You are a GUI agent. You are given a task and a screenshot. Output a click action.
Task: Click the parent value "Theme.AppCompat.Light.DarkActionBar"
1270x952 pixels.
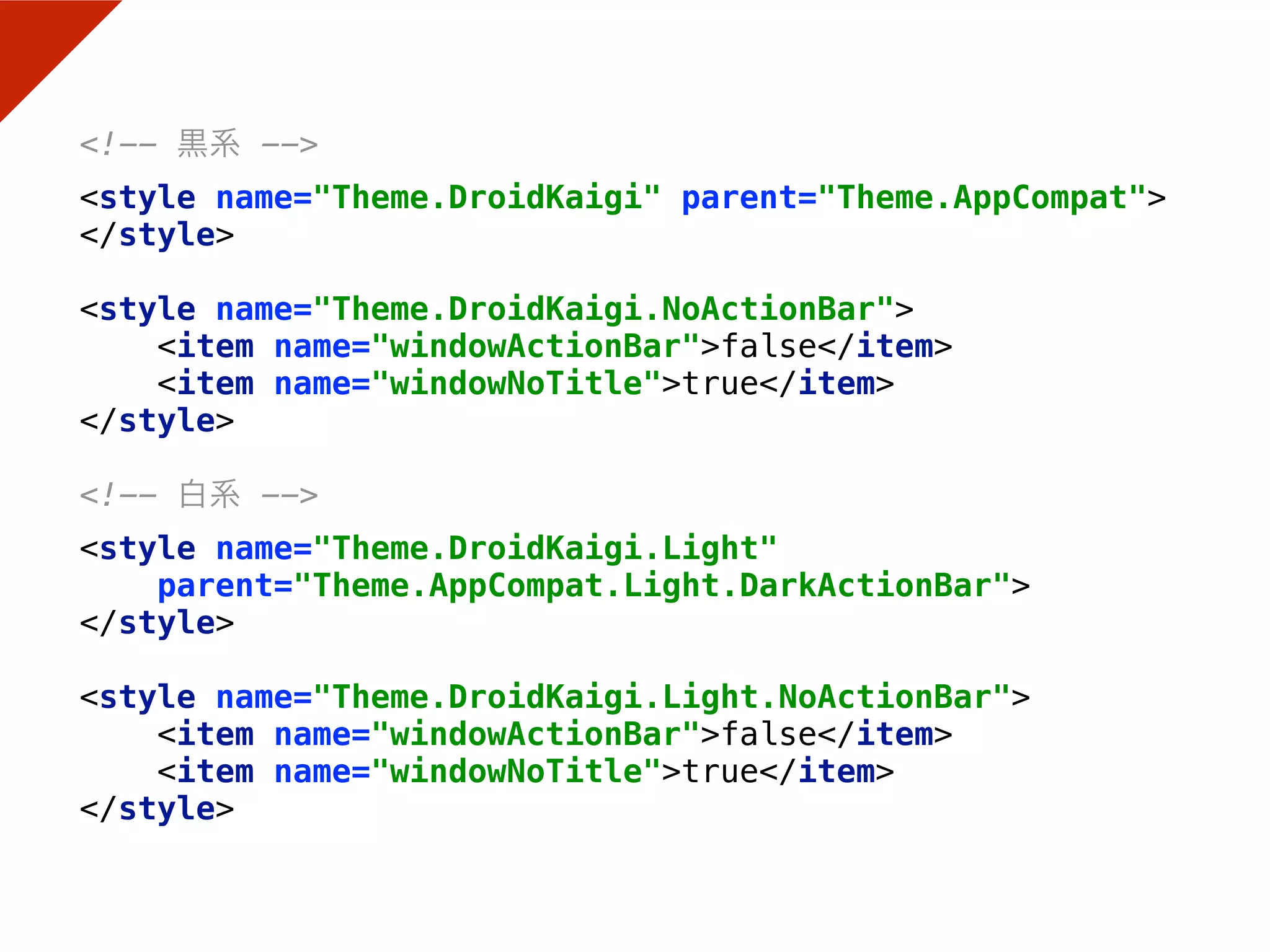coord(652,586)
